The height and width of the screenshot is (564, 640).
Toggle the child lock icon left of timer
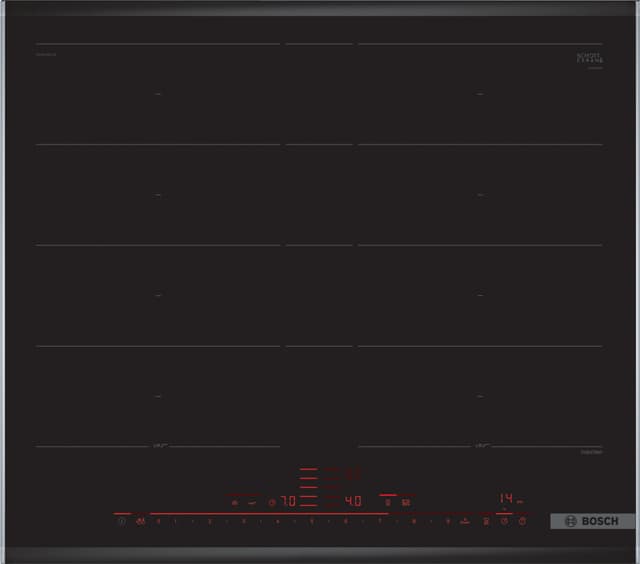[x=487, y=521]
